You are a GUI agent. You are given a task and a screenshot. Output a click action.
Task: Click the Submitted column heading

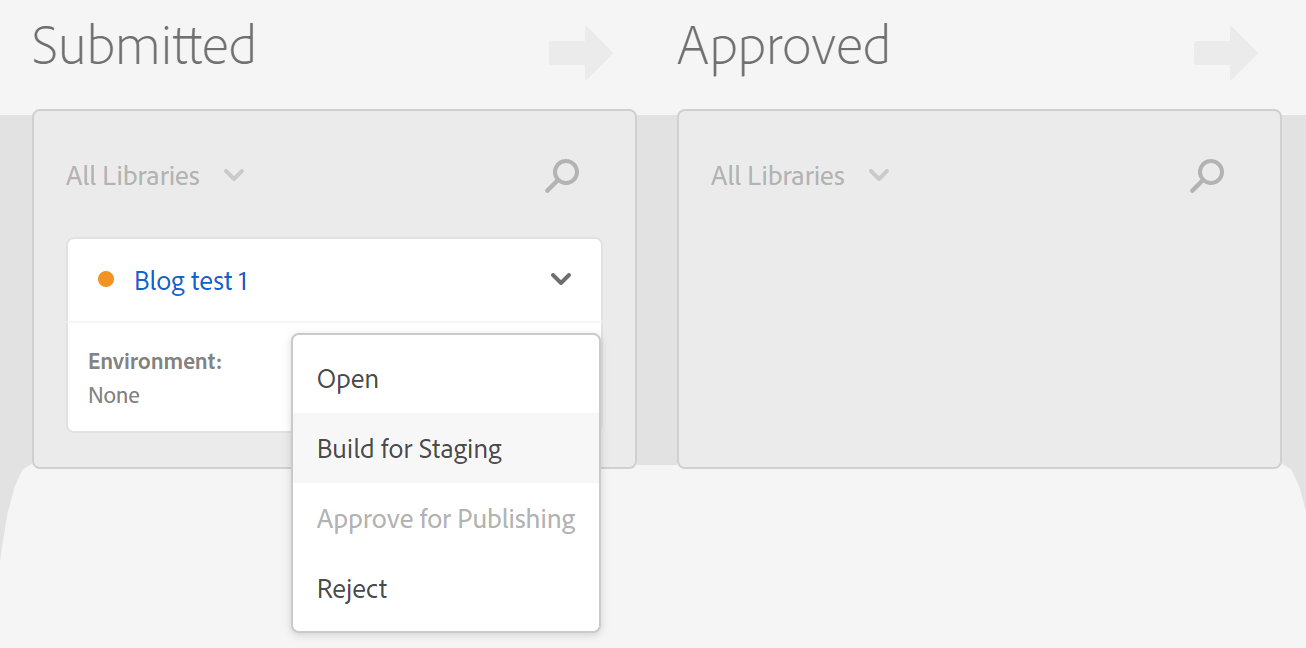coord(144,45)
